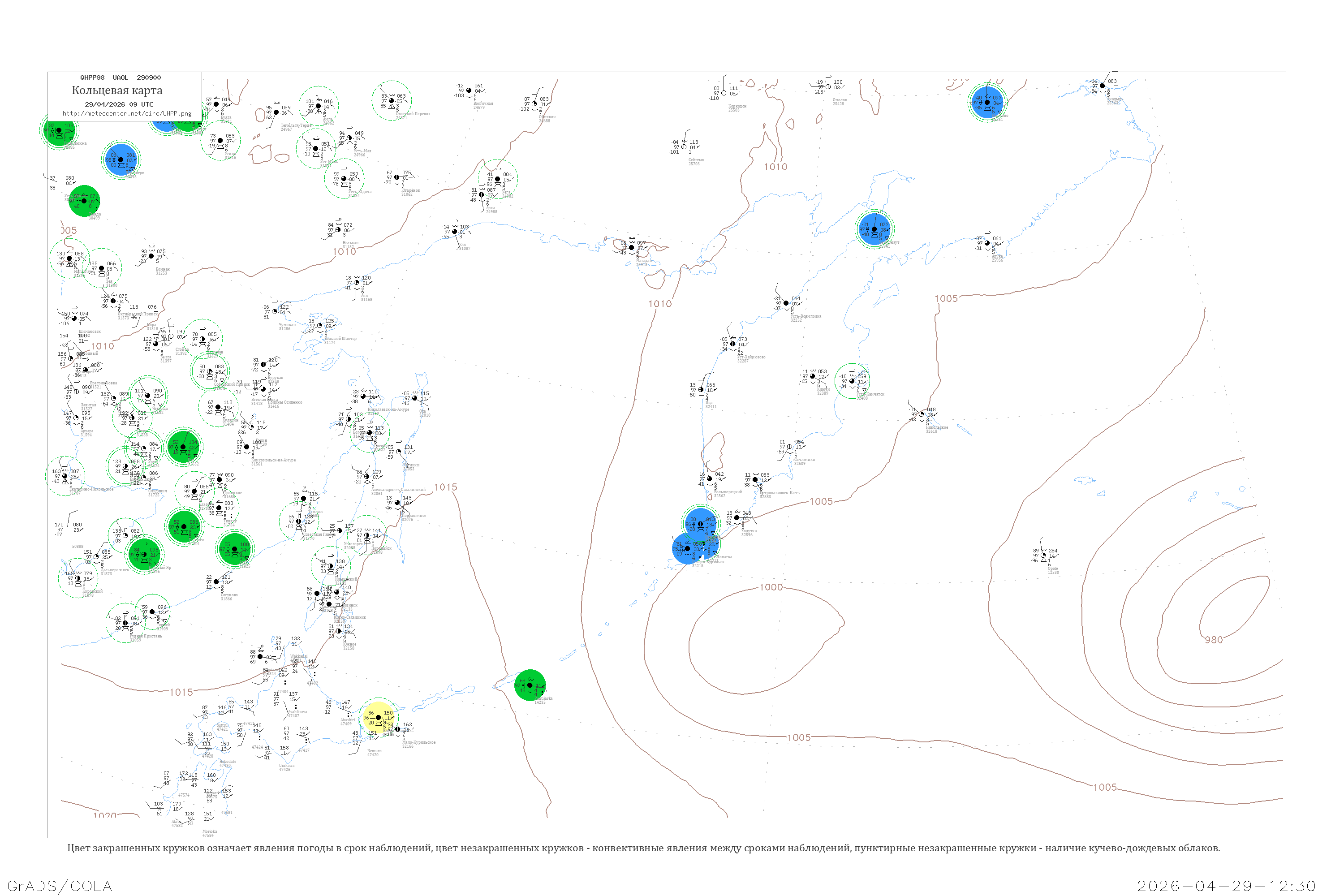Screen dimensions: 1344x896
Task: Click the color legend caption below map
Action: (x=643, y=848)
